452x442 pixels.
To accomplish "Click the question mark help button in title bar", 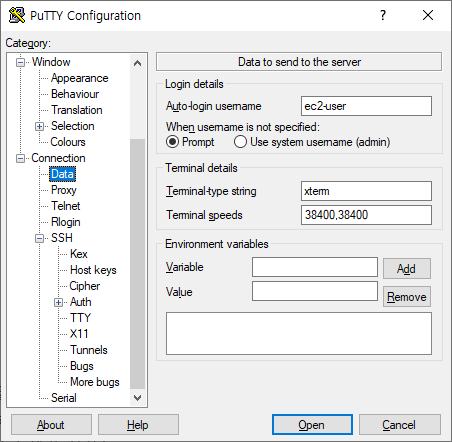I will pyautogui.click(x=383, y=15).
